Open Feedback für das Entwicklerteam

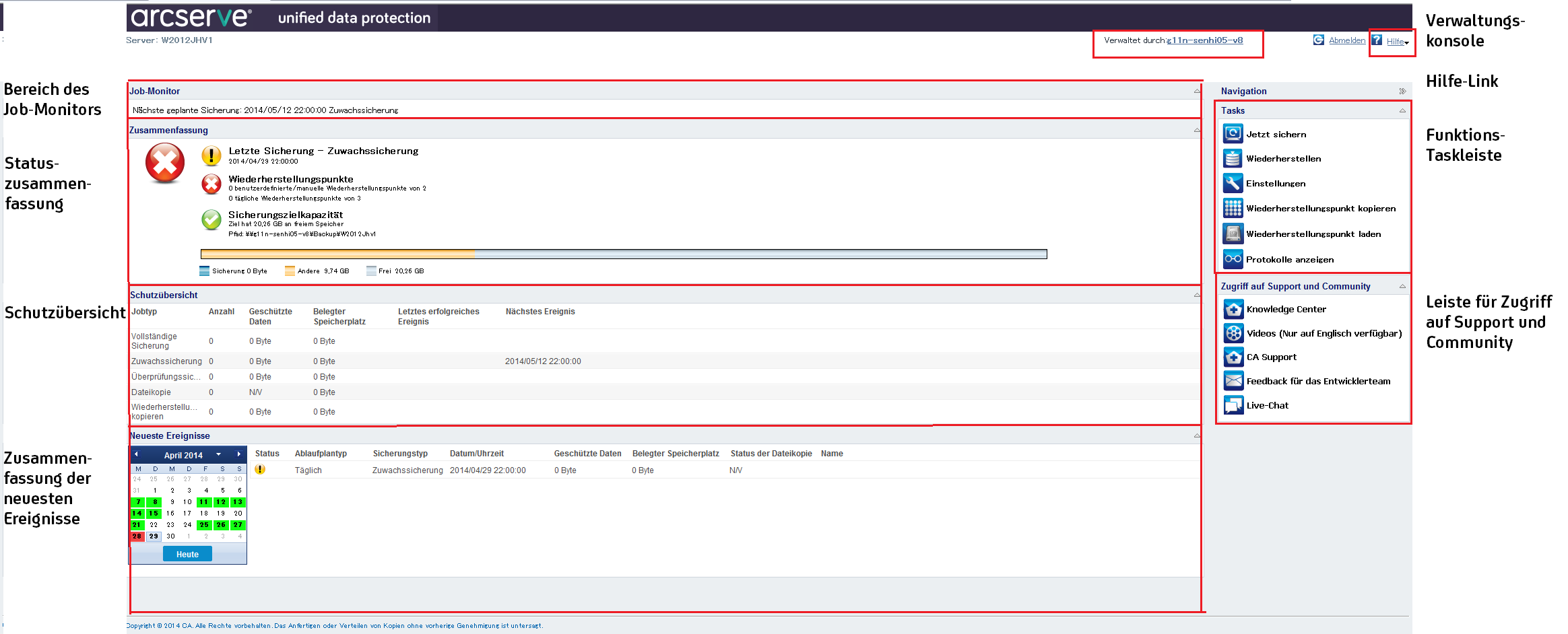tap(1233, 381)
